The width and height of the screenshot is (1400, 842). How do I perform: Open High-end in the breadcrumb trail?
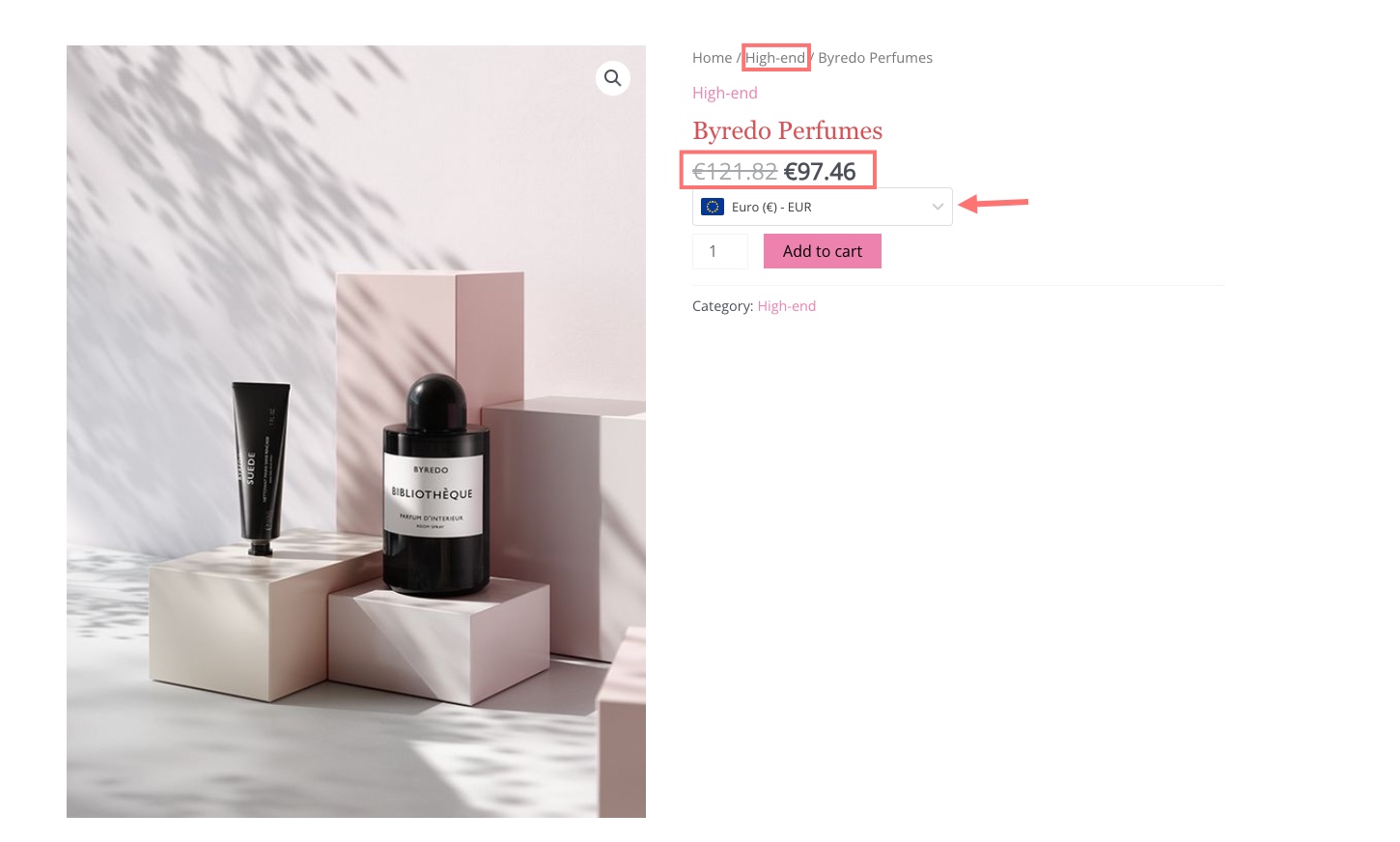coord(775,58)
